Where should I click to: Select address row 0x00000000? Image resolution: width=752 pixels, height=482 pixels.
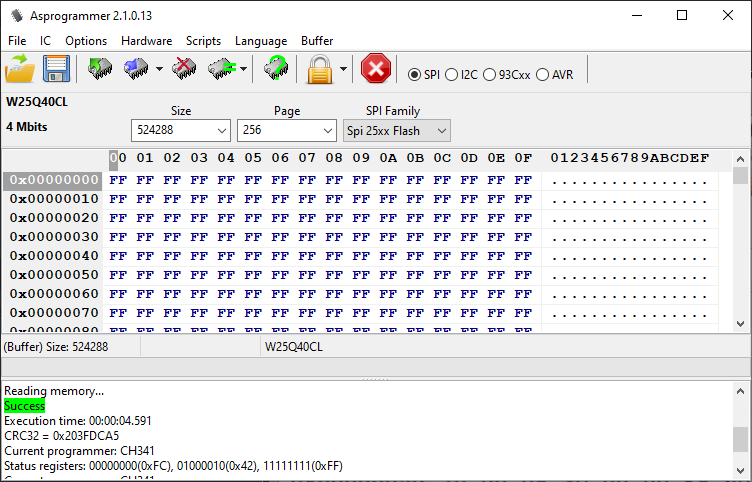coord(53,180)
